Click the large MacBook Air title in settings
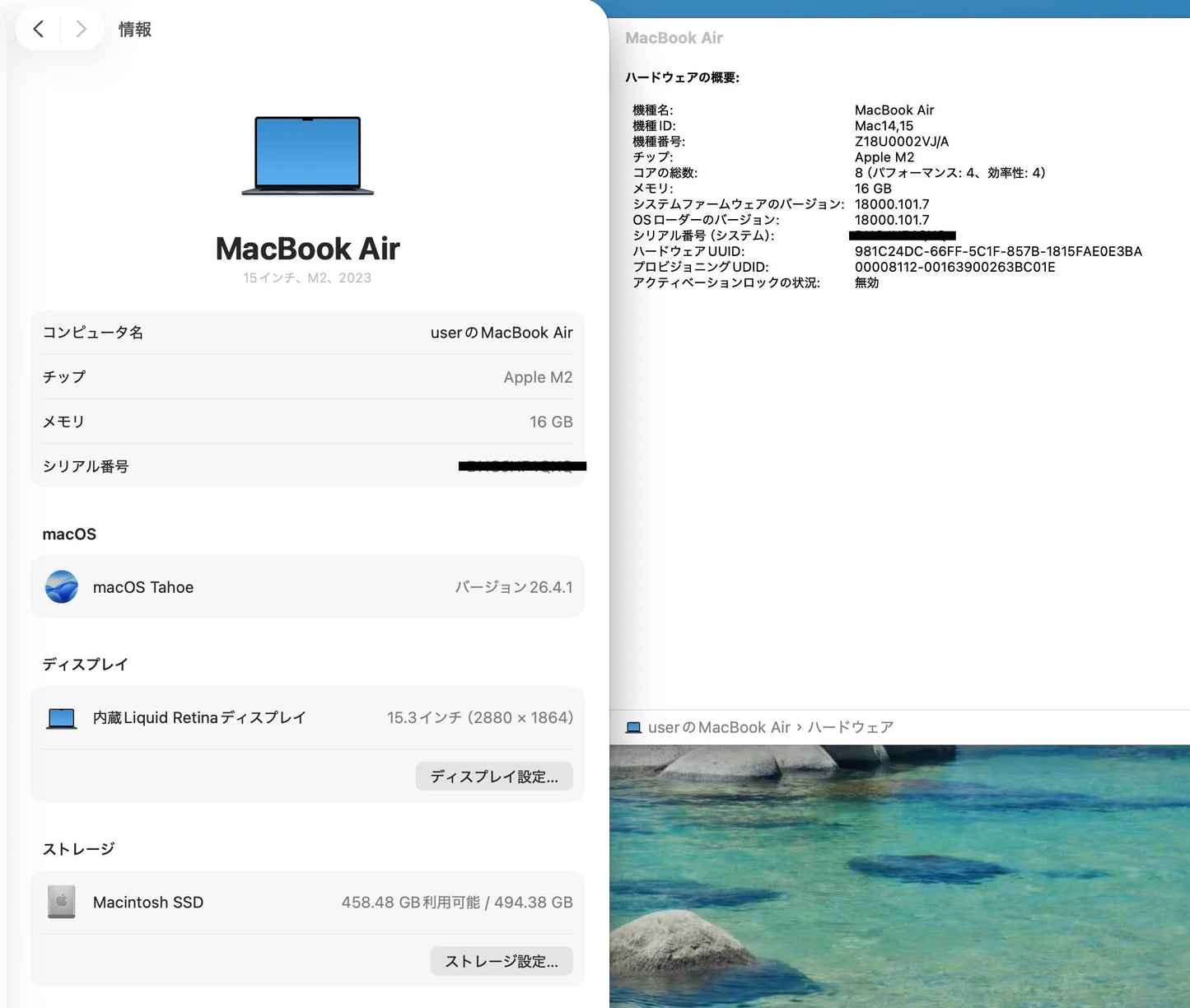 tap(308, 249)
